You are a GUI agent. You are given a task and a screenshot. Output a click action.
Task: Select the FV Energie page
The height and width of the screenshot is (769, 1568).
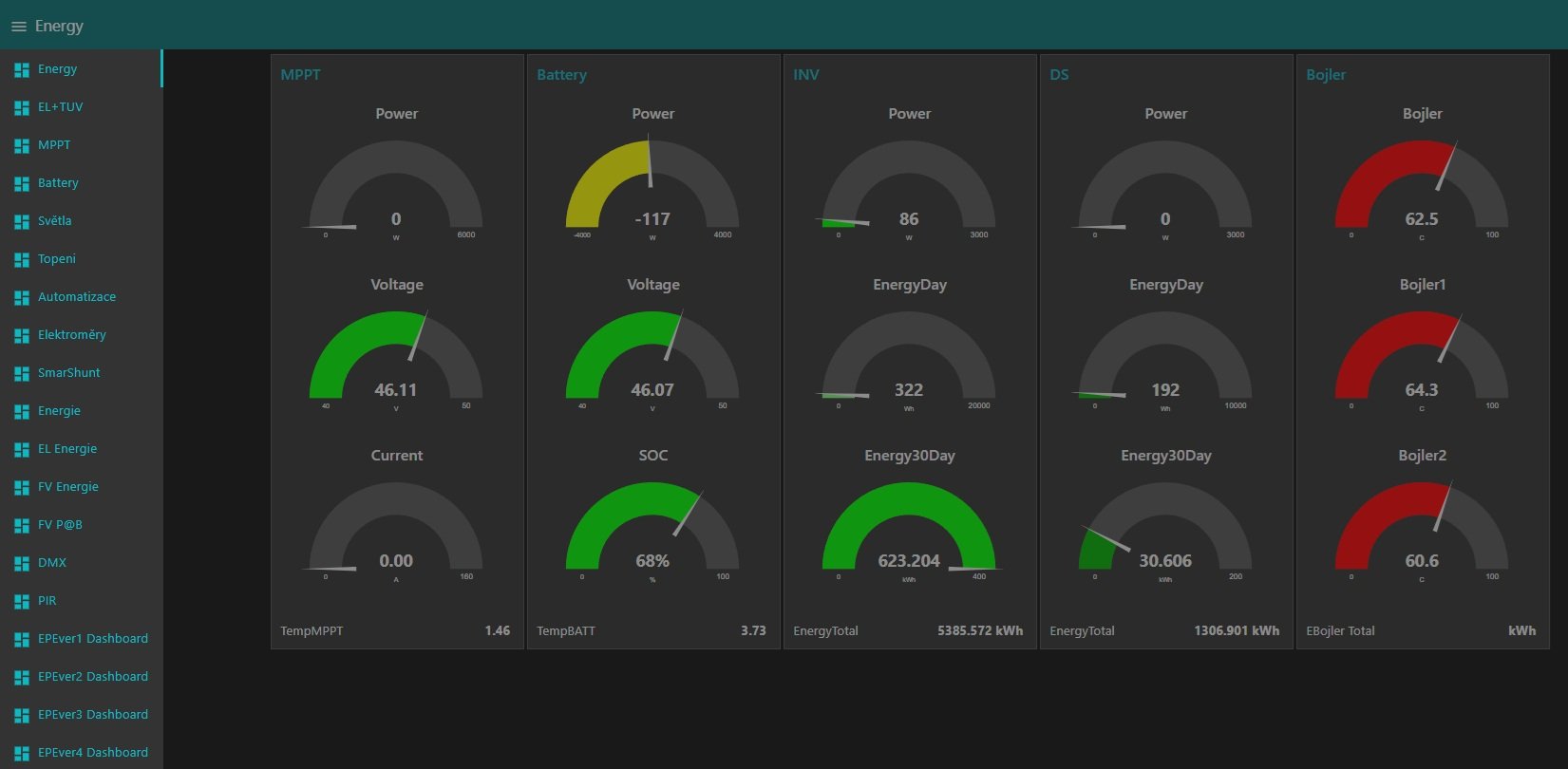68,487
